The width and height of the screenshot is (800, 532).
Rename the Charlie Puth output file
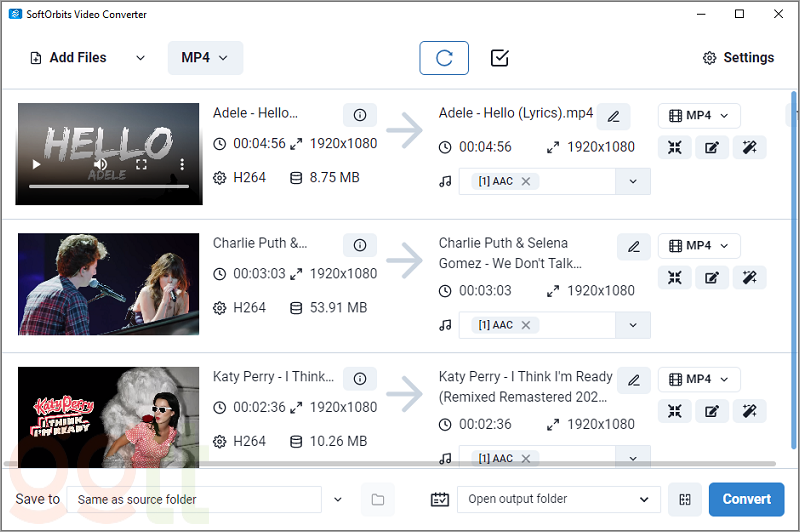click(634, 245)
